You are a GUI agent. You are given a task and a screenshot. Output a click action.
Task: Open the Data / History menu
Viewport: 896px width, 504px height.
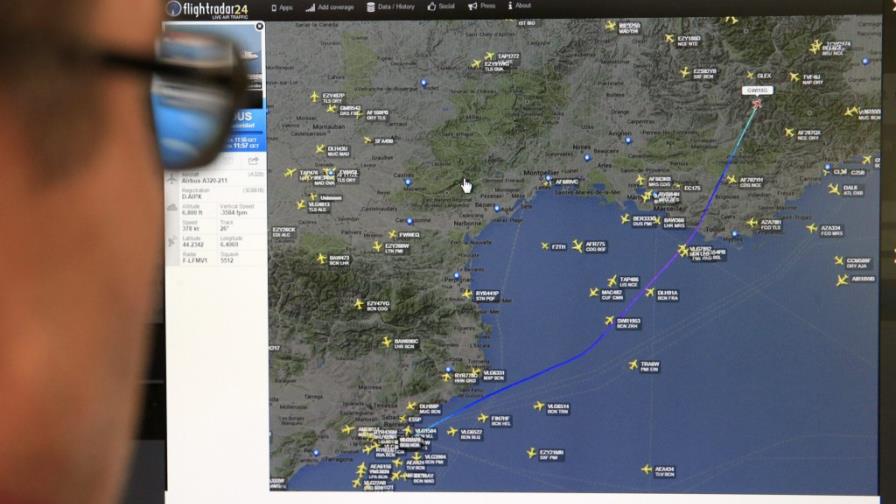coord(391,7)
